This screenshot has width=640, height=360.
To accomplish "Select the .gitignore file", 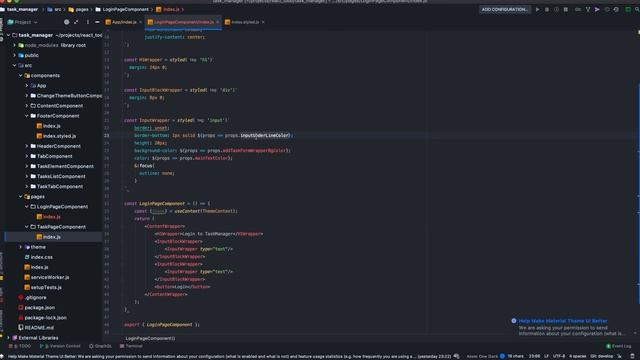I will pyautogui.click(x=35, y=298).
